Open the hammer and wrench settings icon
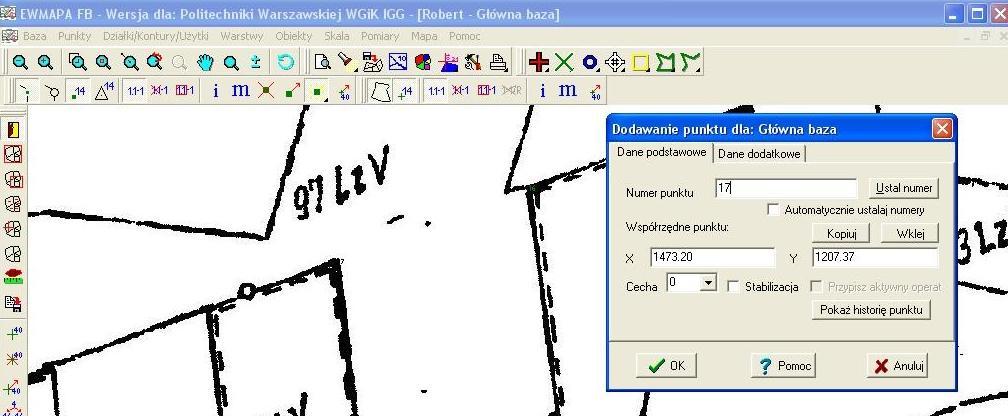The image size is (1008, 416). click(x=473, y=62)
